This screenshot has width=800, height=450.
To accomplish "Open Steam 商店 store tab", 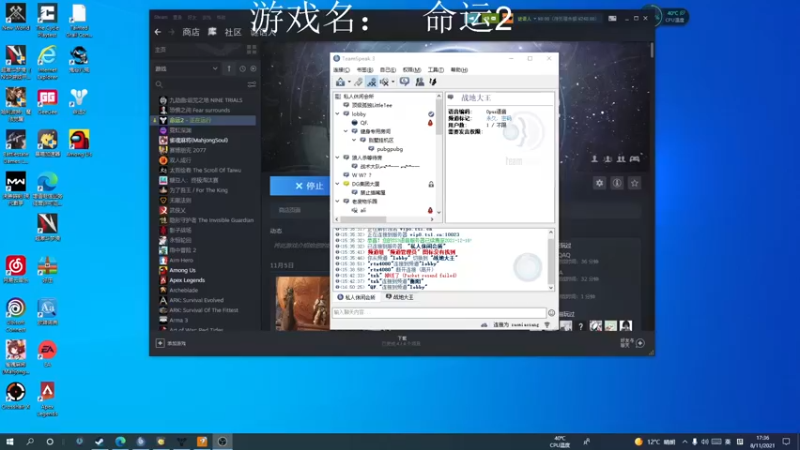I will coord(191,32).
